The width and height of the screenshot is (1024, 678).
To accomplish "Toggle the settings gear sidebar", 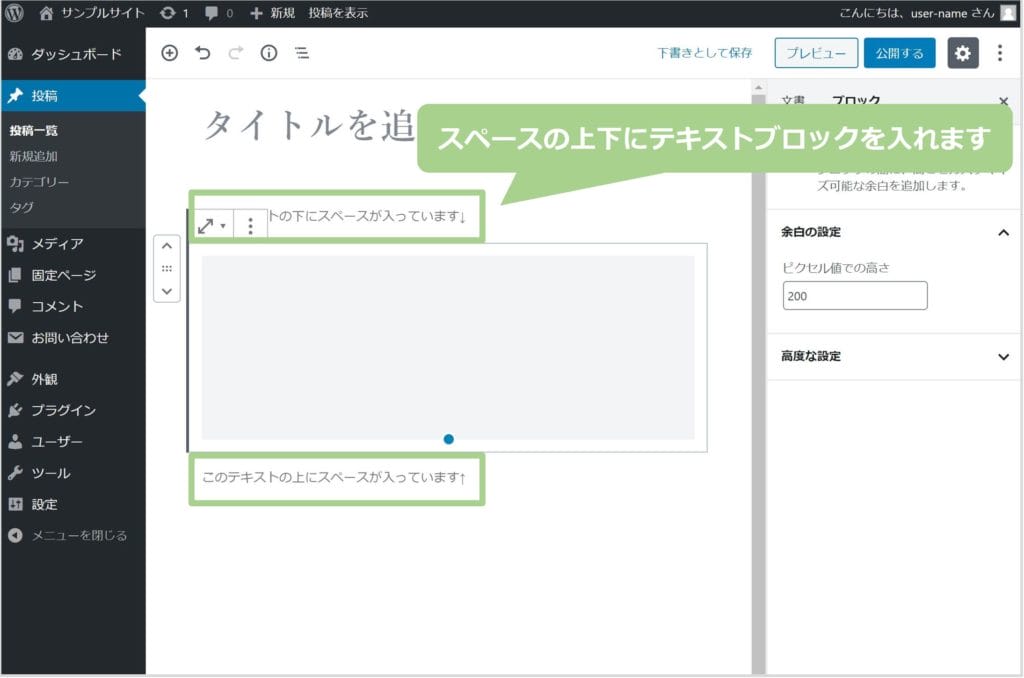I will (x=962, y=54).
